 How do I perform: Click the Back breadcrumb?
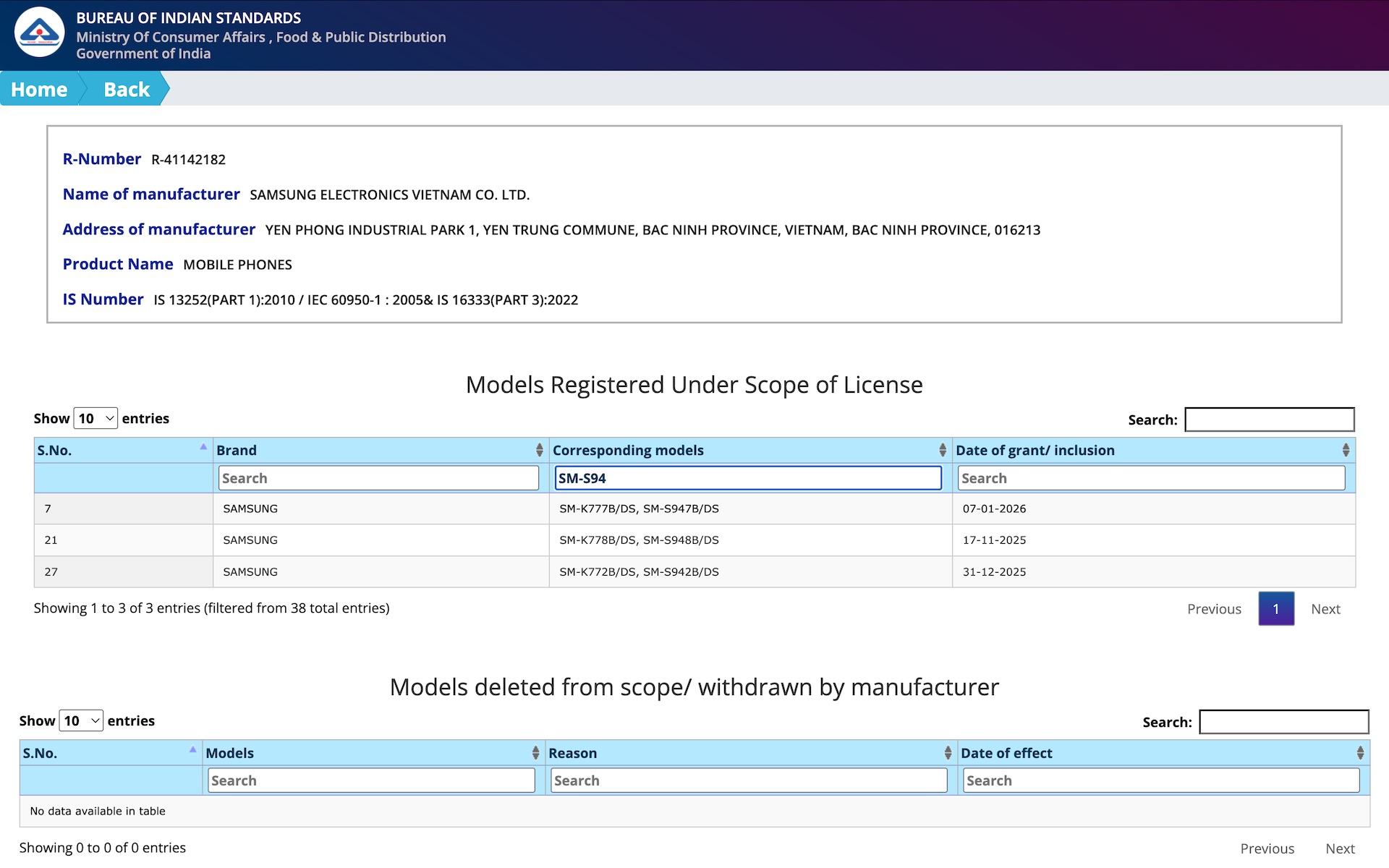point(127,89)
